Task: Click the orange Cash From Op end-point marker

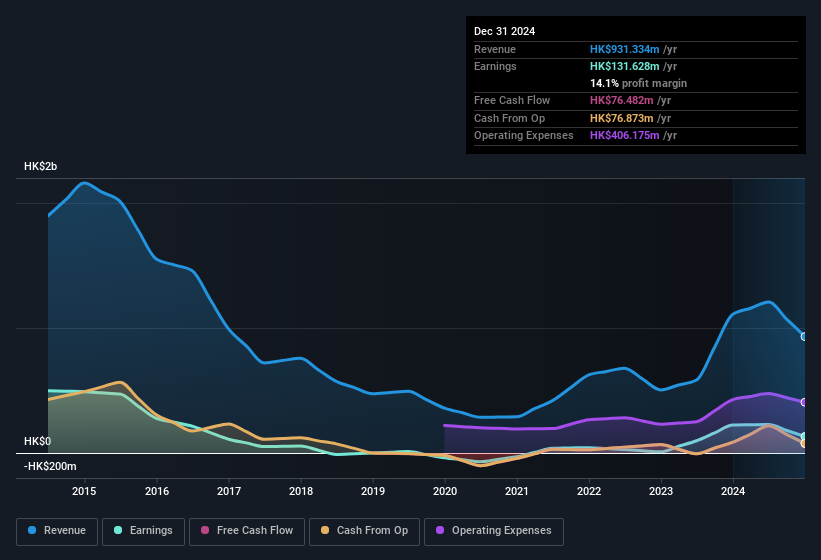Action: click(x=804, y=443)
